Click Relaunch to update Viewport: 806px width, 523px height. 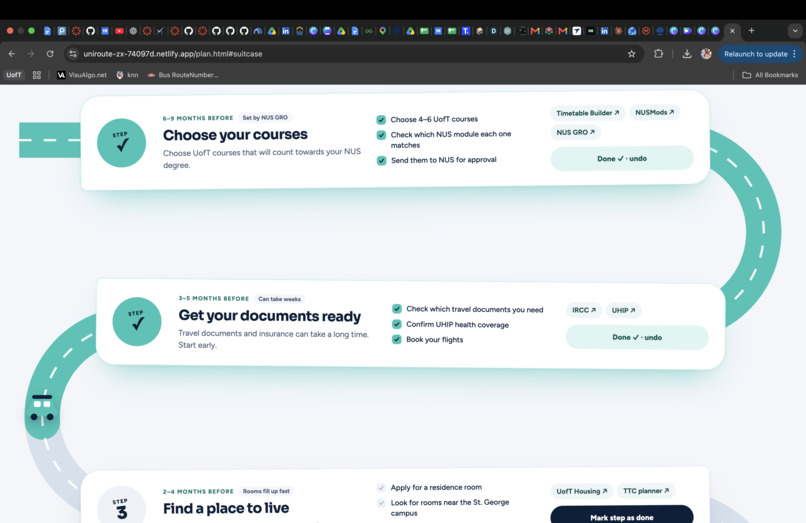756,53
